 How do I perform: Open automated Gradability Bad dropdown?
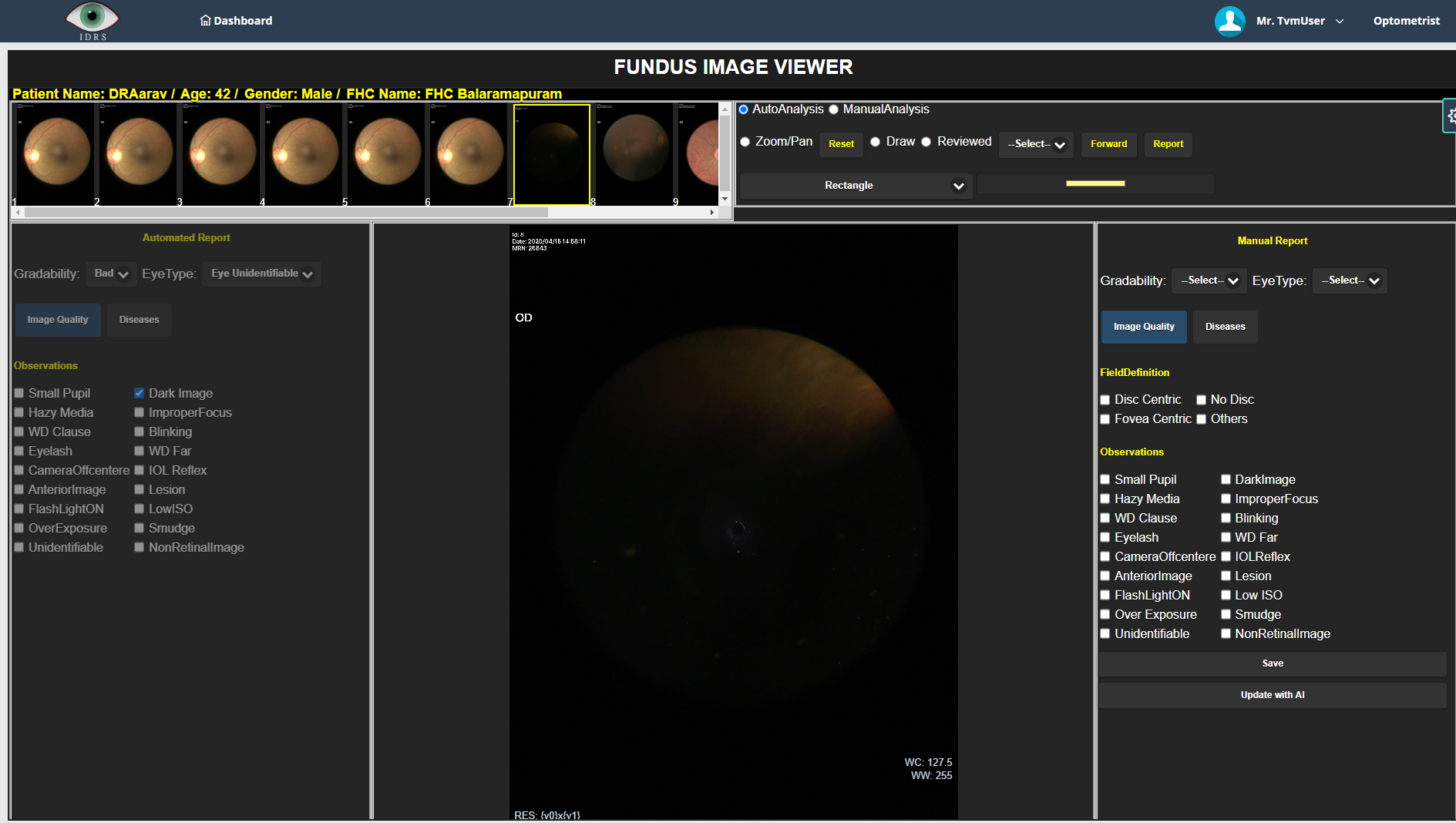coord(111,274)
